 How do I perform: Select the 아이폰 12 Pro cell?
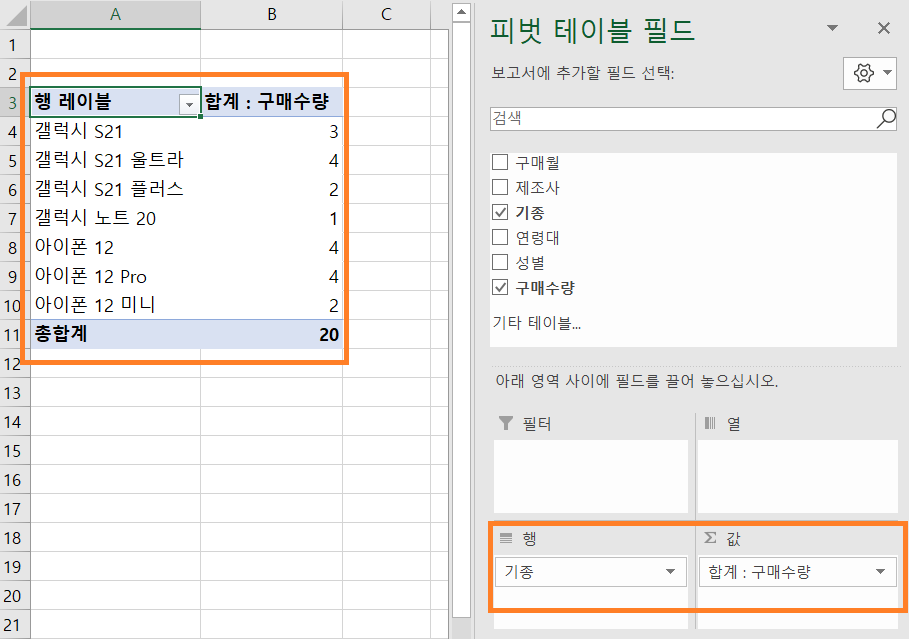coord(115,276)
